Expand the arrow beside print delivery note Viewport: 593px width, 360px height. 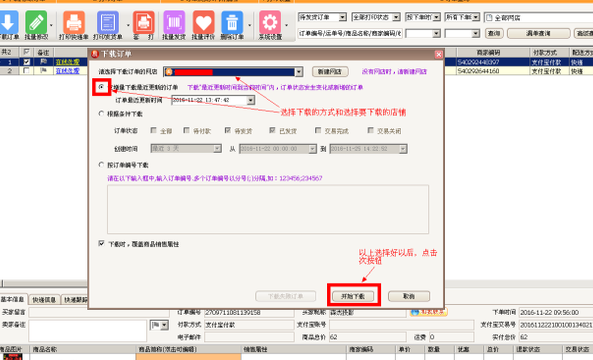coord(128,25)
